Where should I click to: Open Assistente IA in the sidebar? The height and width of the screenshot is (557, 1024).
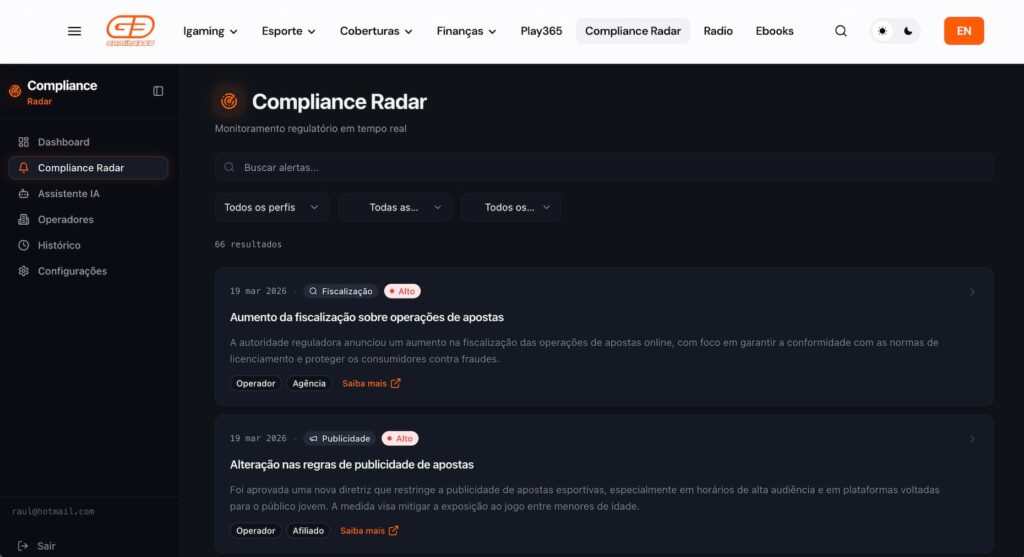(x=68, y=194)
